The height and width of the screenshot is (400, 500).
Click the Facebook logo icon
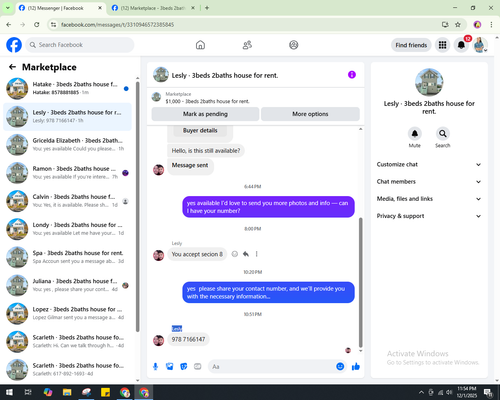[x=14, y=45]
